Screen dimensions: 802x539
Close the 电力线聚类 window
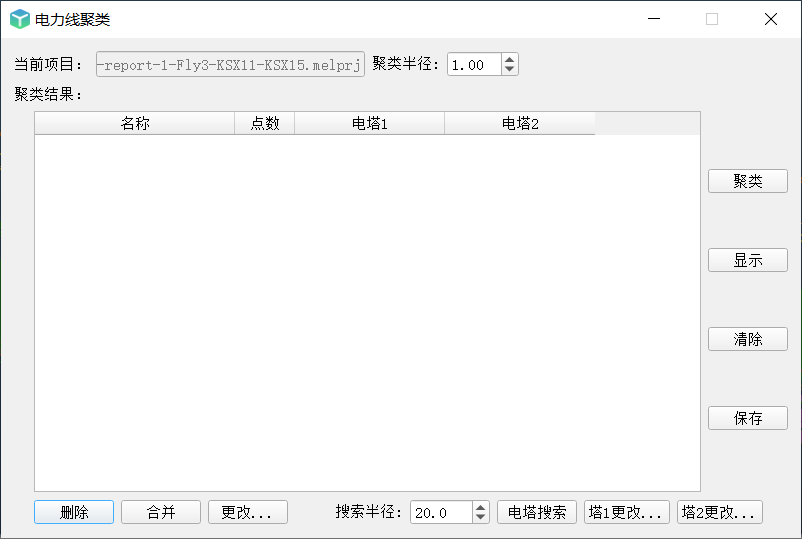point(771,19)
